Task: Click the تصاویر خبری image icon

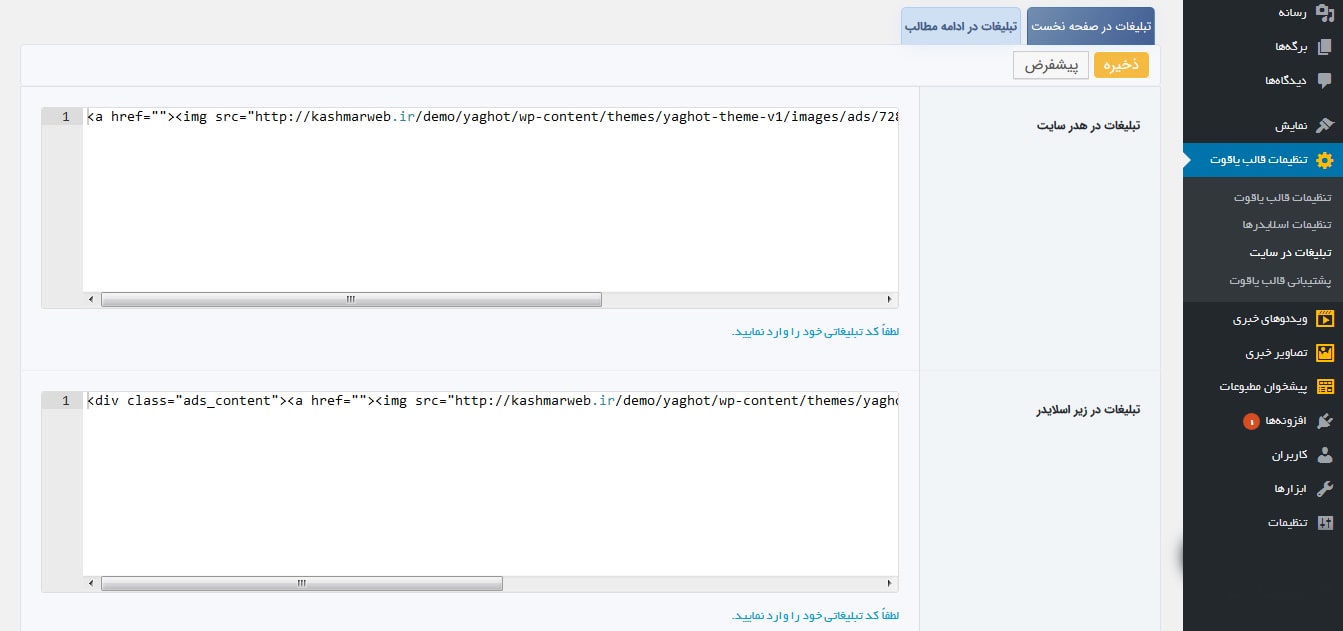Action: tap(1324, 353)
